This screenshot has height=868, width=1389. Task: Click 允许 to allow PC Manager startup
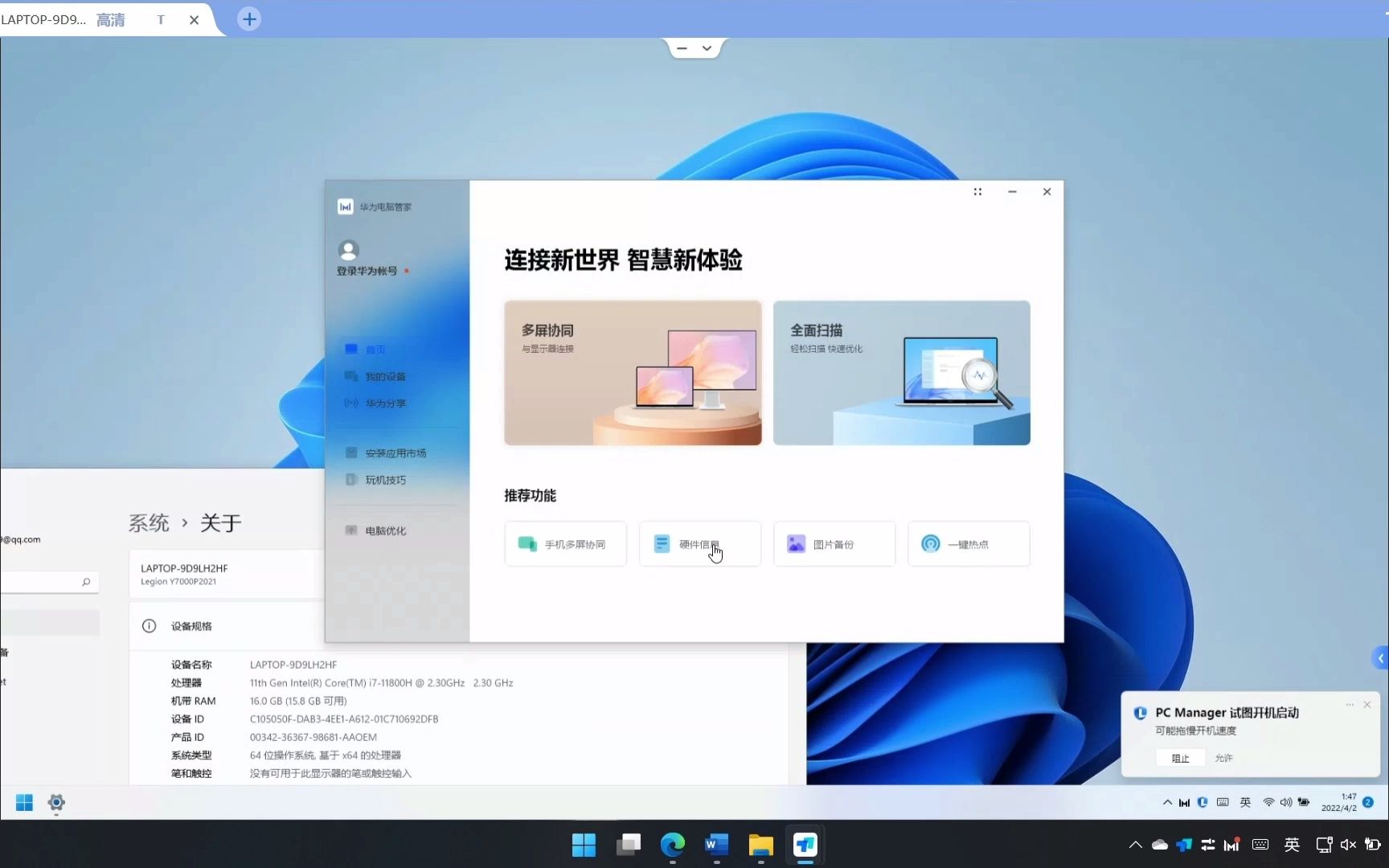[x=1223, y=758]
